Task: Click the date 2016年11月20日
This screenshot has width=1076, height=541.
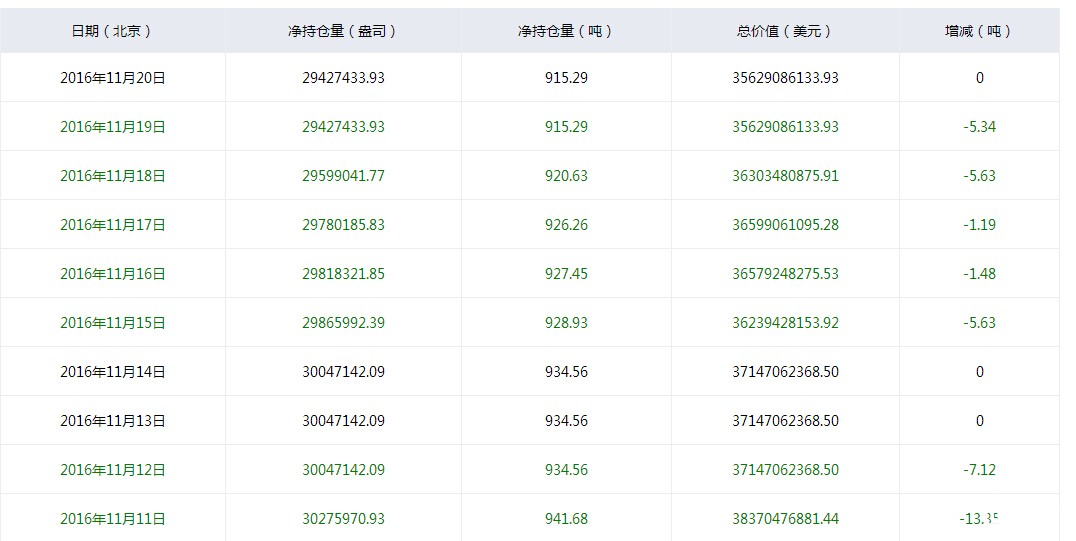Action: click(x=112, y=78)
